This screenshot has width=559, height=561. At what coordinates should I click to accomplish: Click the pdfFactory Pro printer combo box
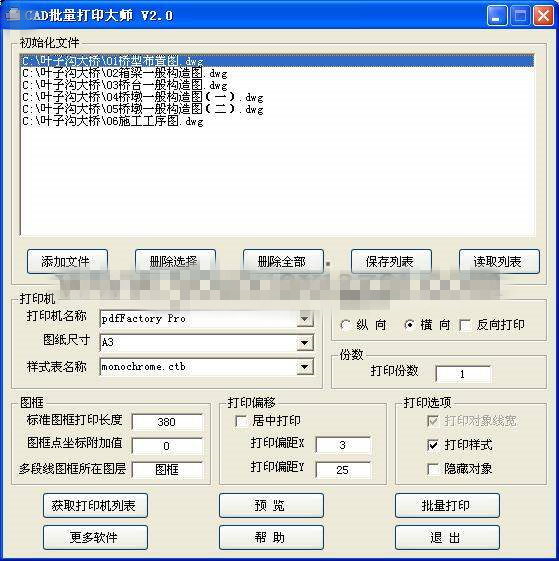[207, 318]
